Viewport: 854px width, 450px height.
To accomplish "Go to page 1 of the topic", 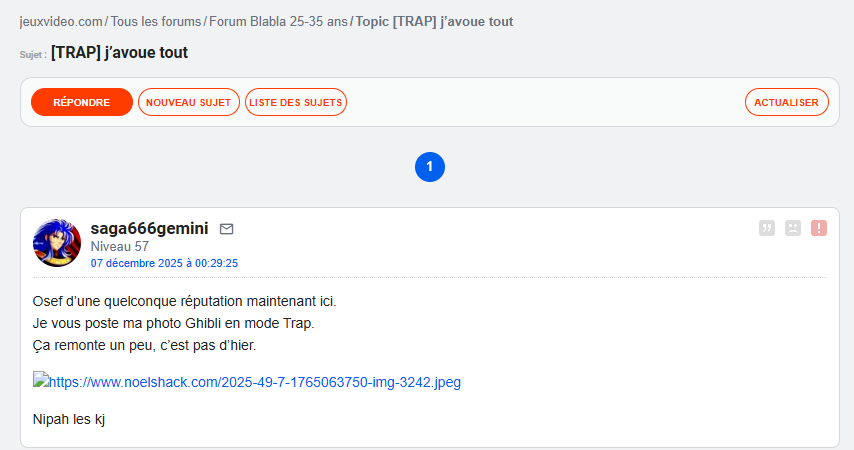I will click(x=429, y=167).
